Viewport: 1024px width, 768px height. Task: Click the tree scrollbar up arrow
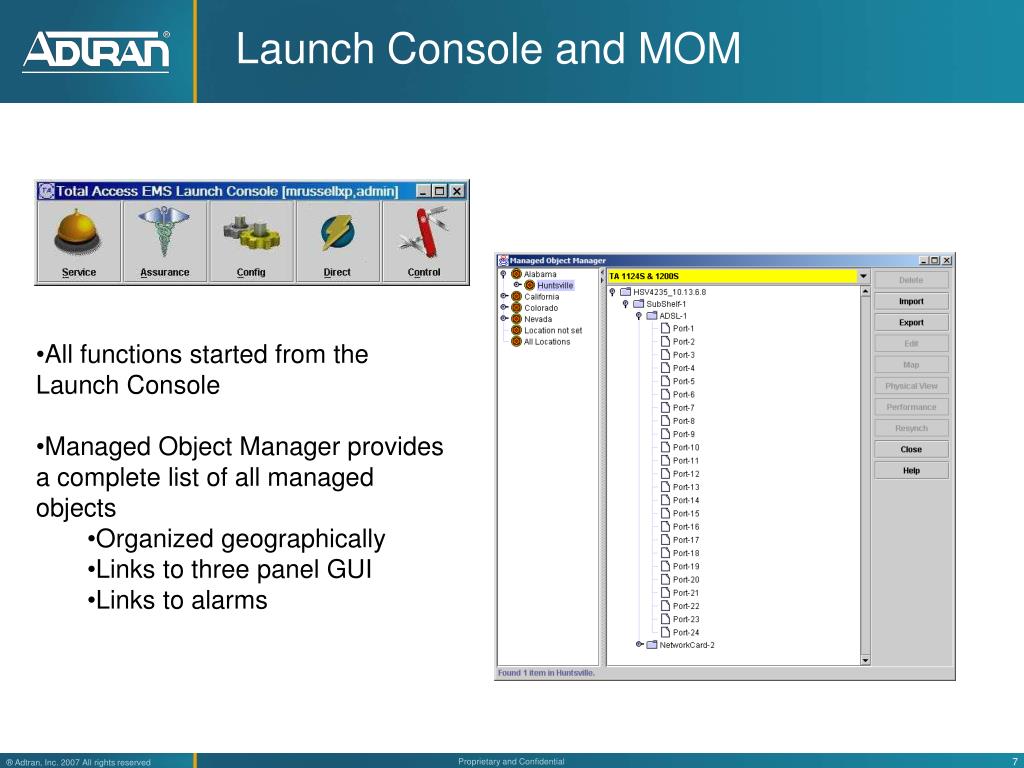tap(865, 291)
